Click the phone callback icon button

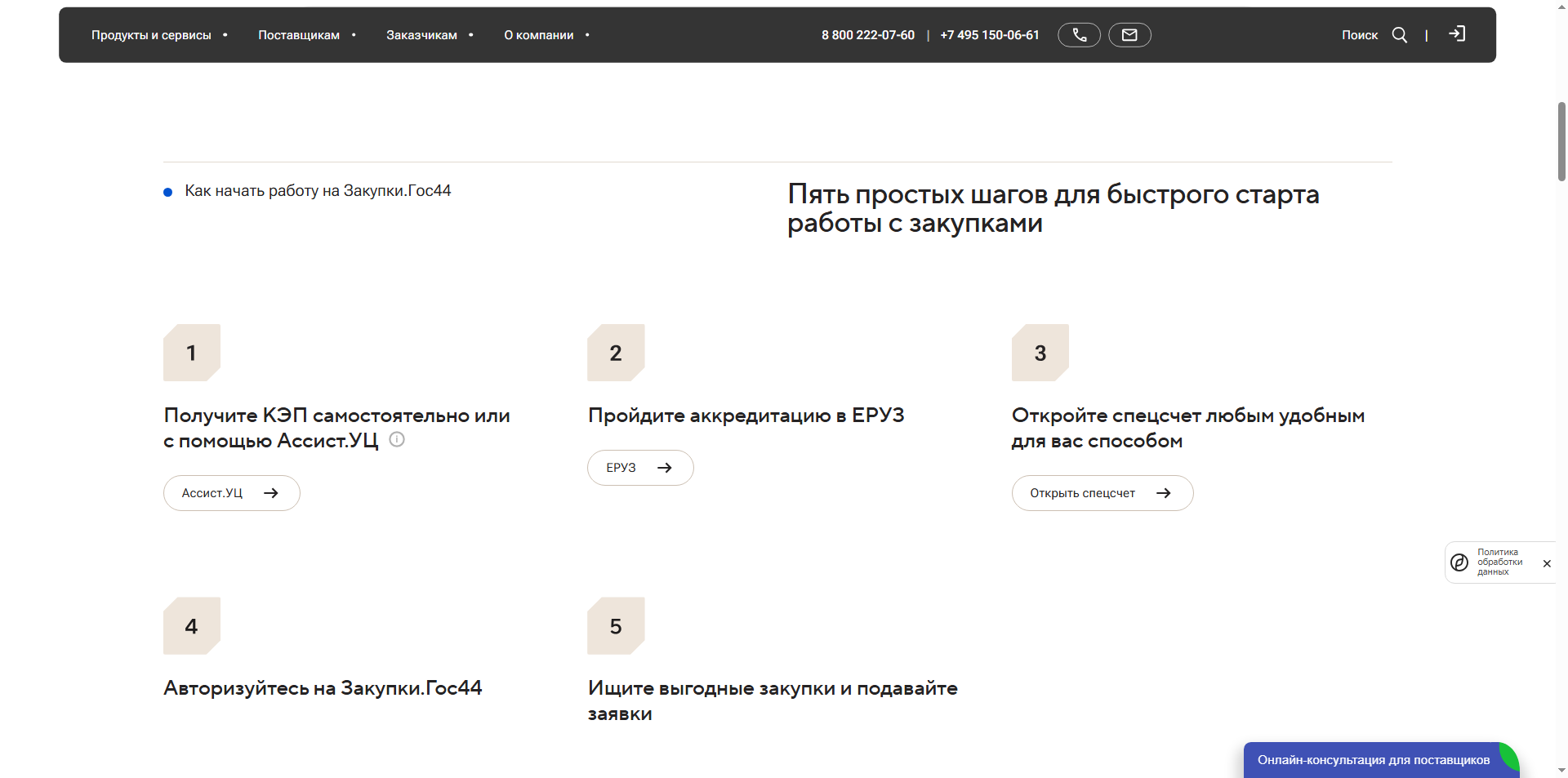(1080, 35)
